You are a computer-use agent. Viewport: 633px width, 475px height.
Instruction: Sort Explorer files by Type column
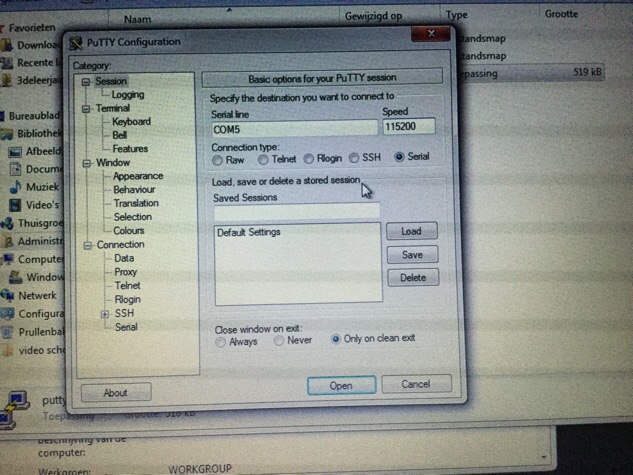coord(457,15)
